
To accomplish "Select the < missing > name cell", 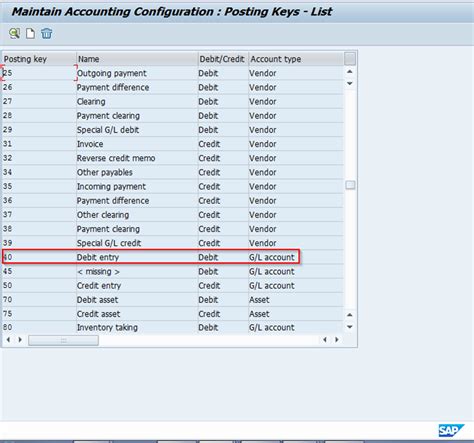I will (137, 271).
